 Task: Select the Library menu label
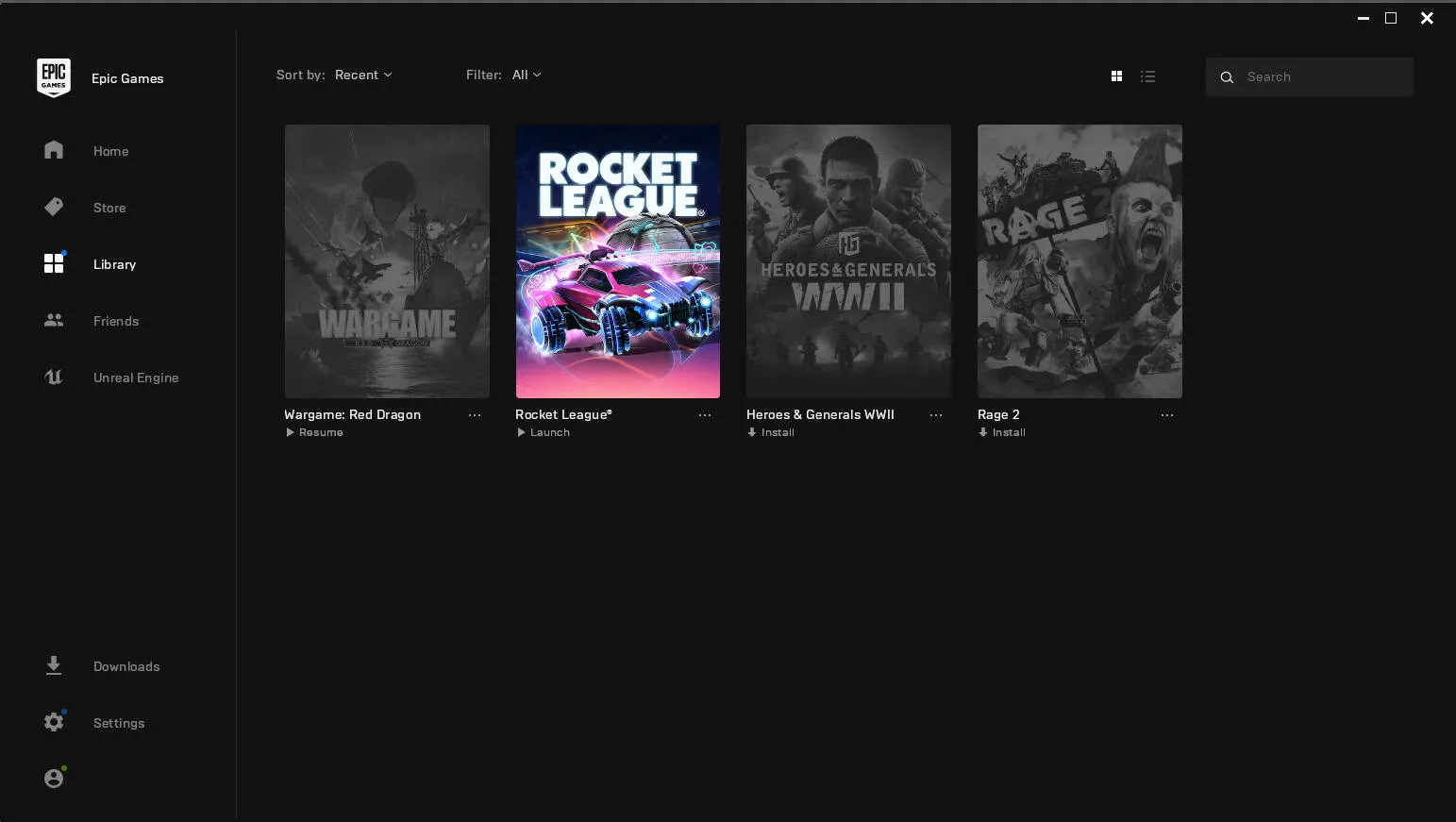point(115,264)
